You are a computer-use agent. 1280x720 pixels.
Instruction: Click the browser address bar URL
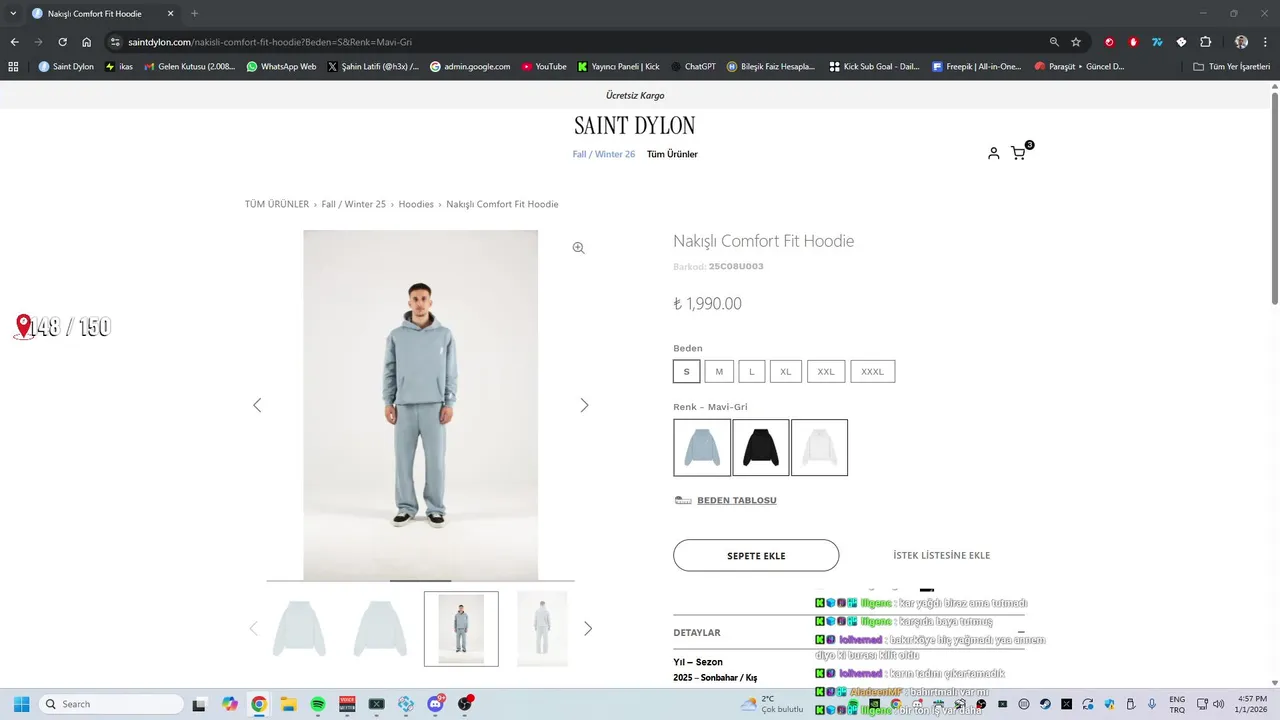[x=270, y=42]
